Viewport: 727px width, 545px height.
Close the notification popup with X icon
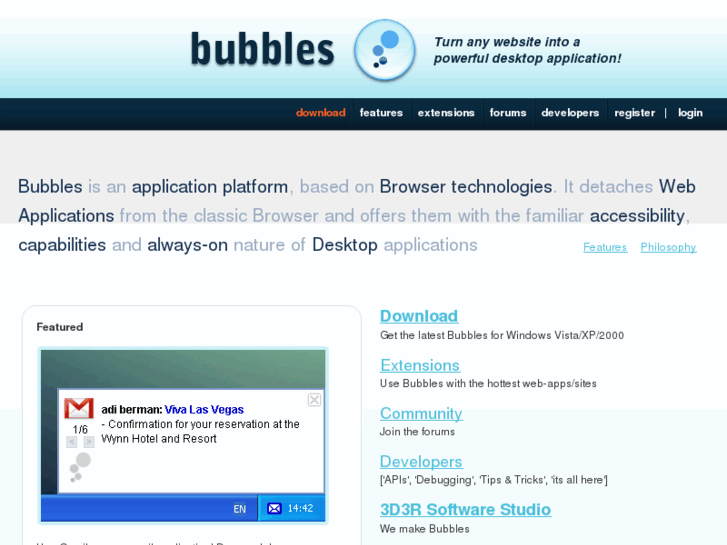click(314, 400)
